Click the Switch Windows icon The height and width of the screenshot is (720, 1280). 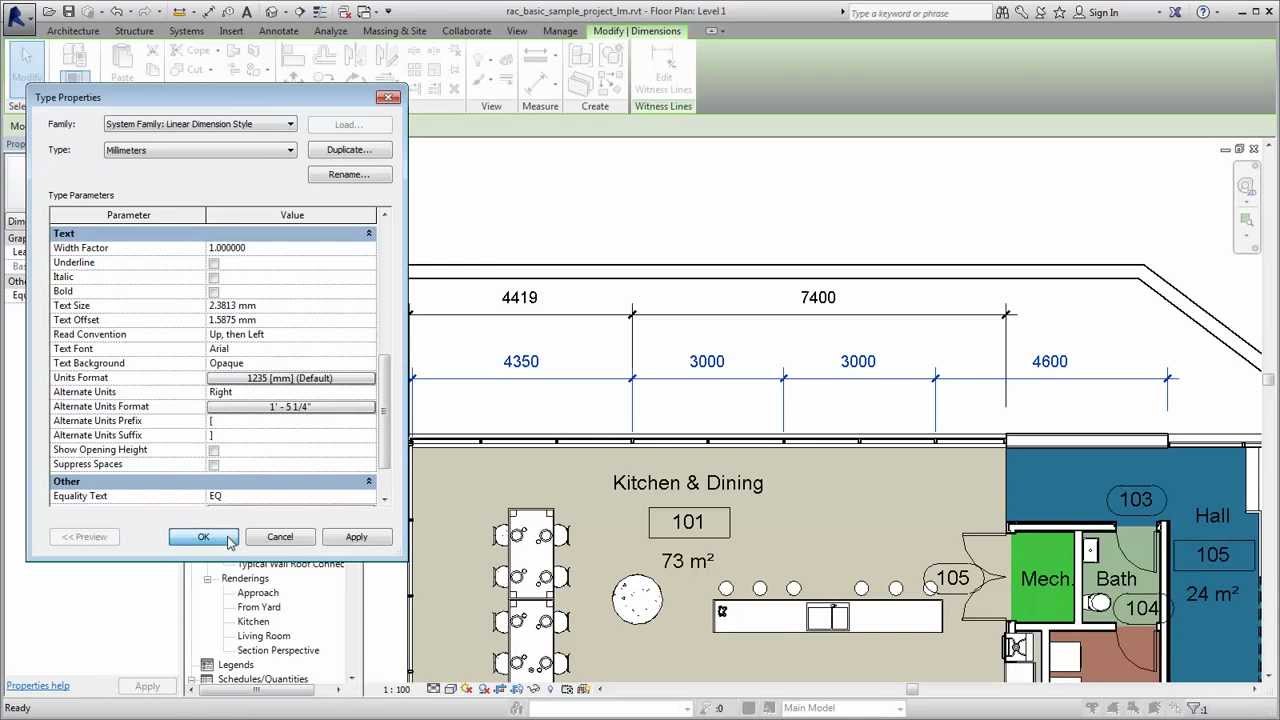click(x=365, y=12)
